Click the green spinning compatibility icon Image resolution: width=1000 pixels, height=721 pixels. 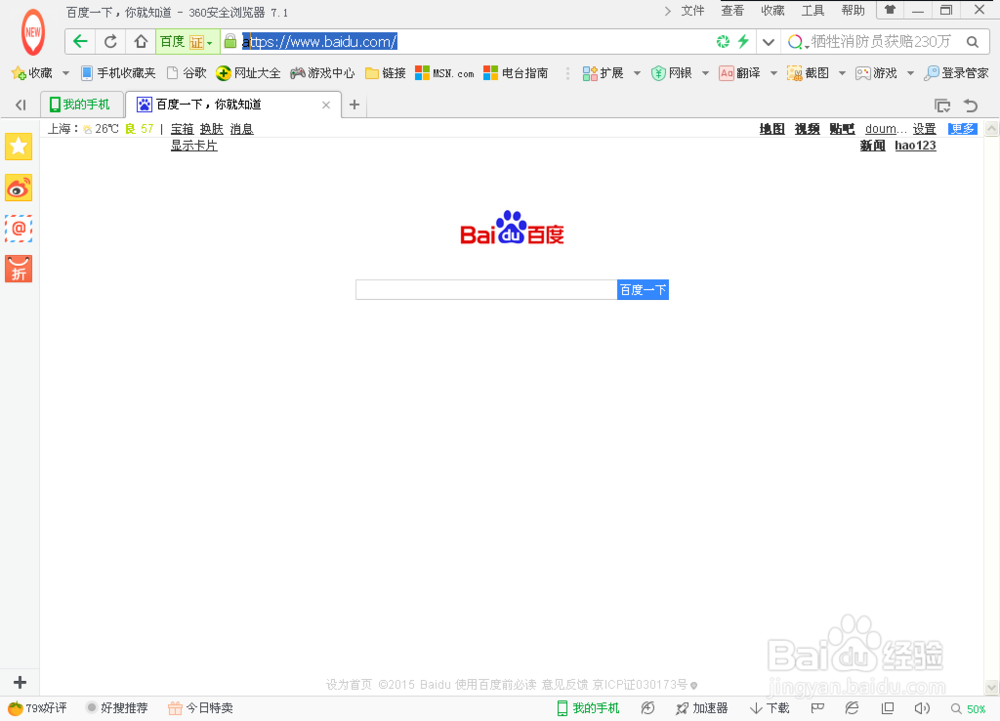point(723,41)
